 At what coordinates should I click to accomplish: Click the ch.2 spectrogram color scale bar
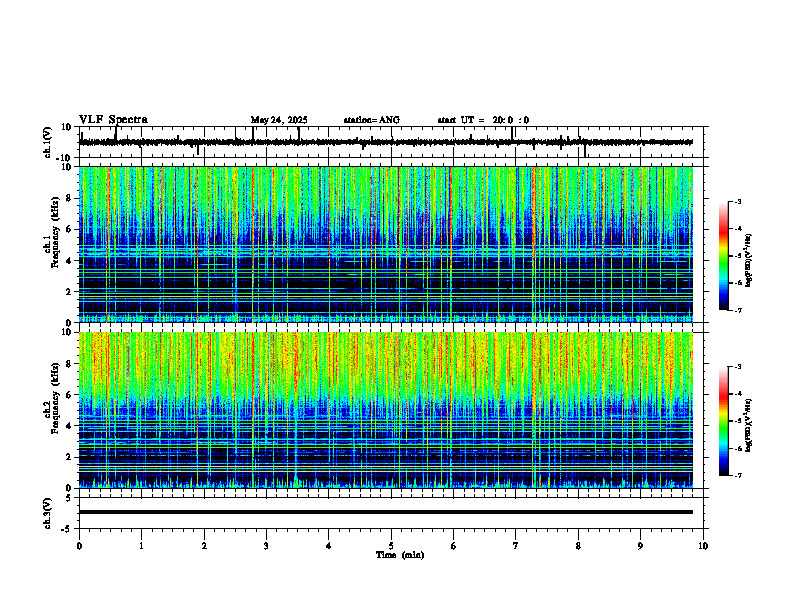coord(723,421)
